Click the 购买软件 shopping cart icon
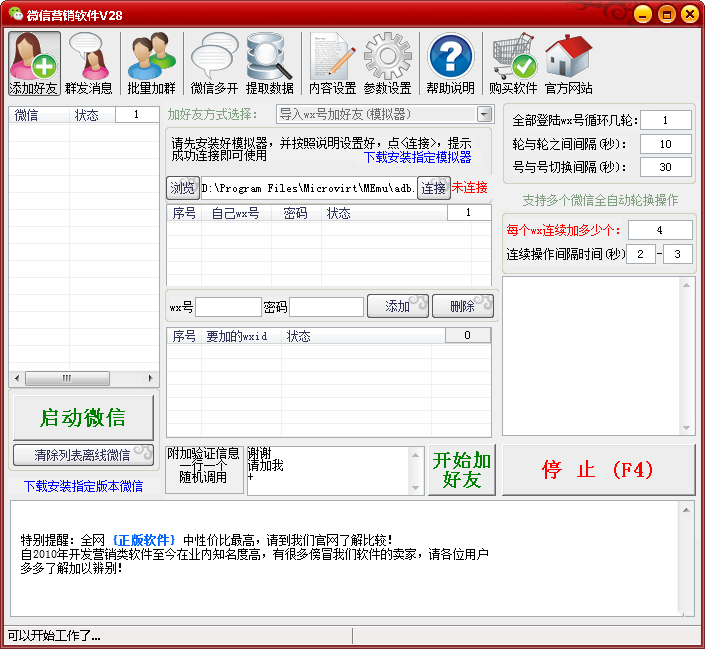This screenshot has height=649, width=705. tap(513, 63)
